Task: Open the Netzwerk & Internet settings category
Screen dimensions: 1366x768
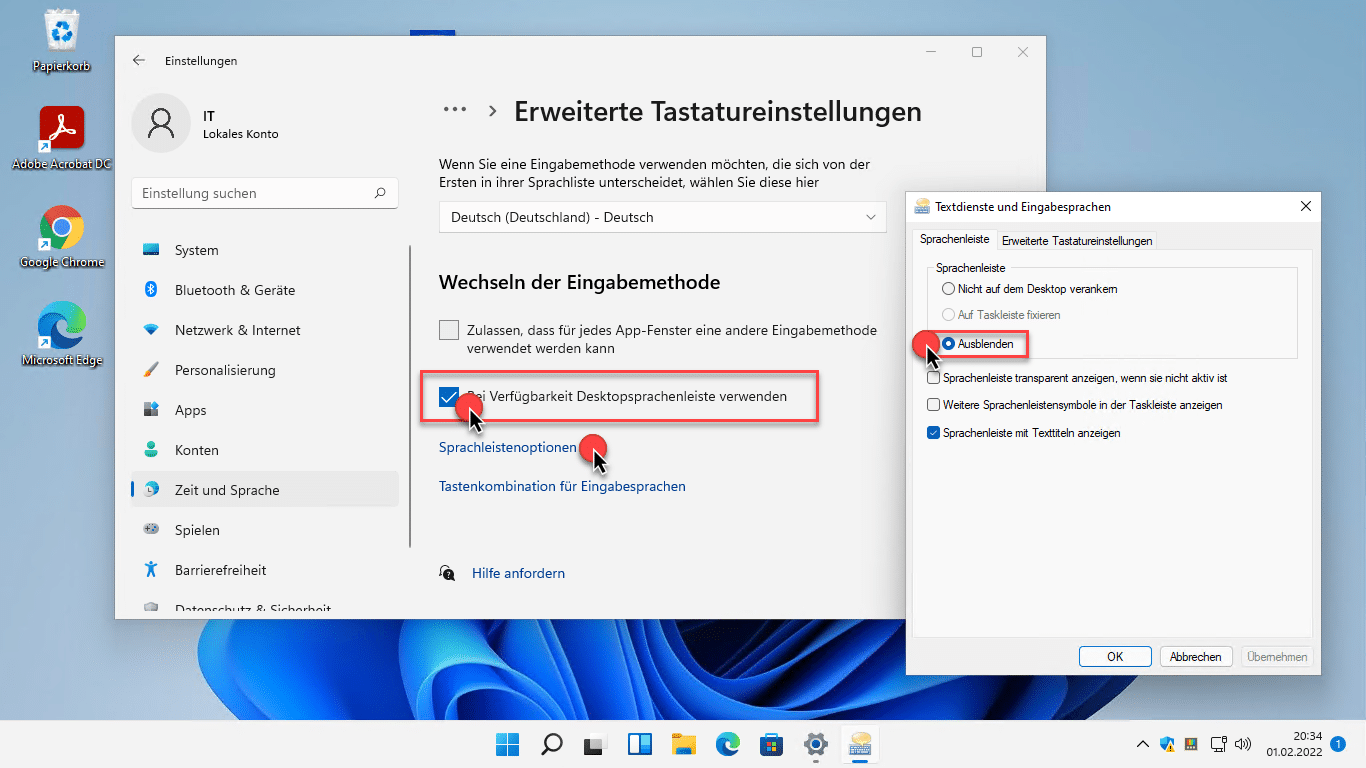Action: tap(265, 330)
